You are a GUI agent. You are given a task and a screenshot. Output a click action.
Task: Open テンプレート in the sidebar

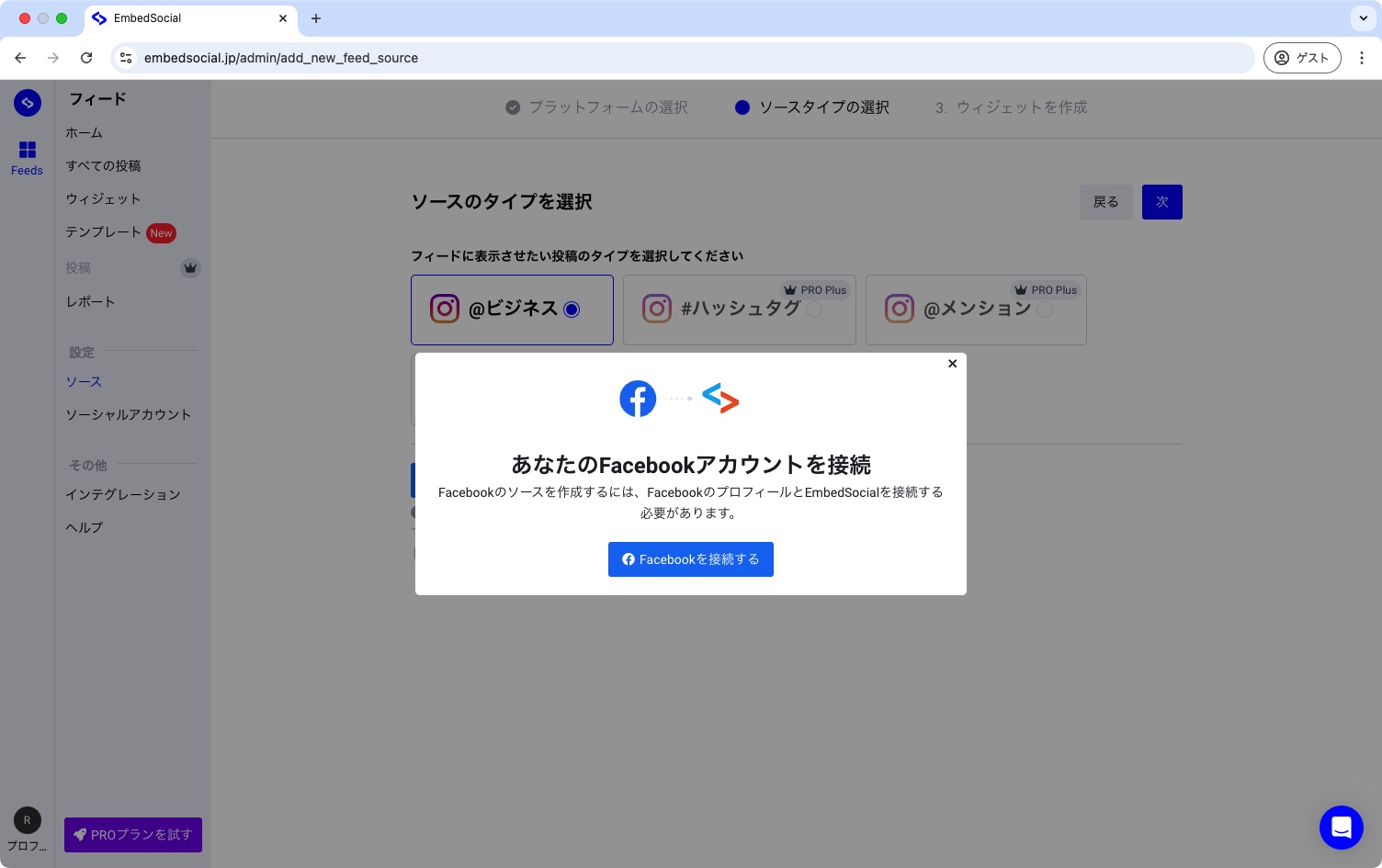(x=103, y=232)
